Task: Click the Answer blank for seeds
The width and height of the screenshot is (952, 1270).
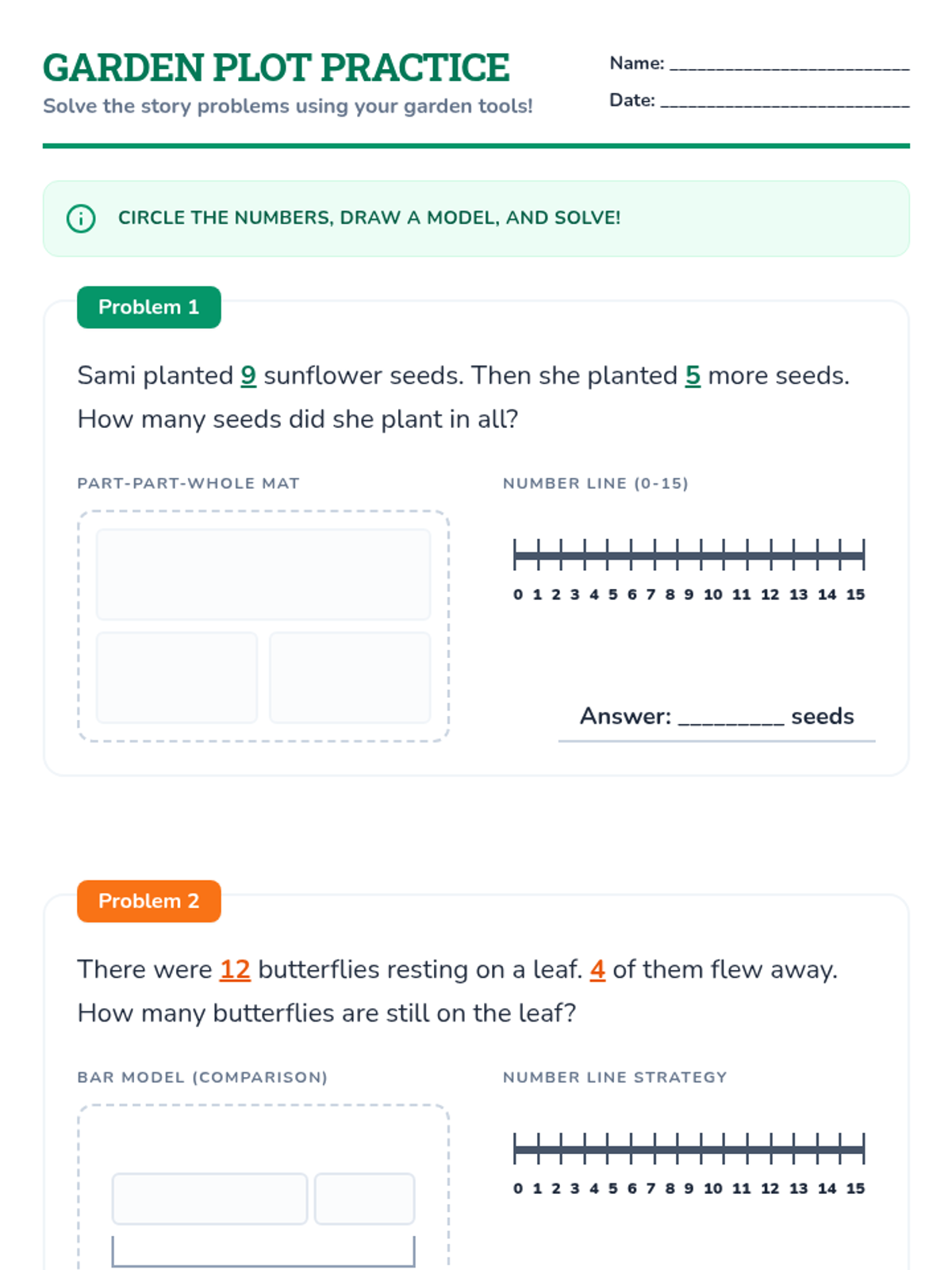Action: coord(731,717)
